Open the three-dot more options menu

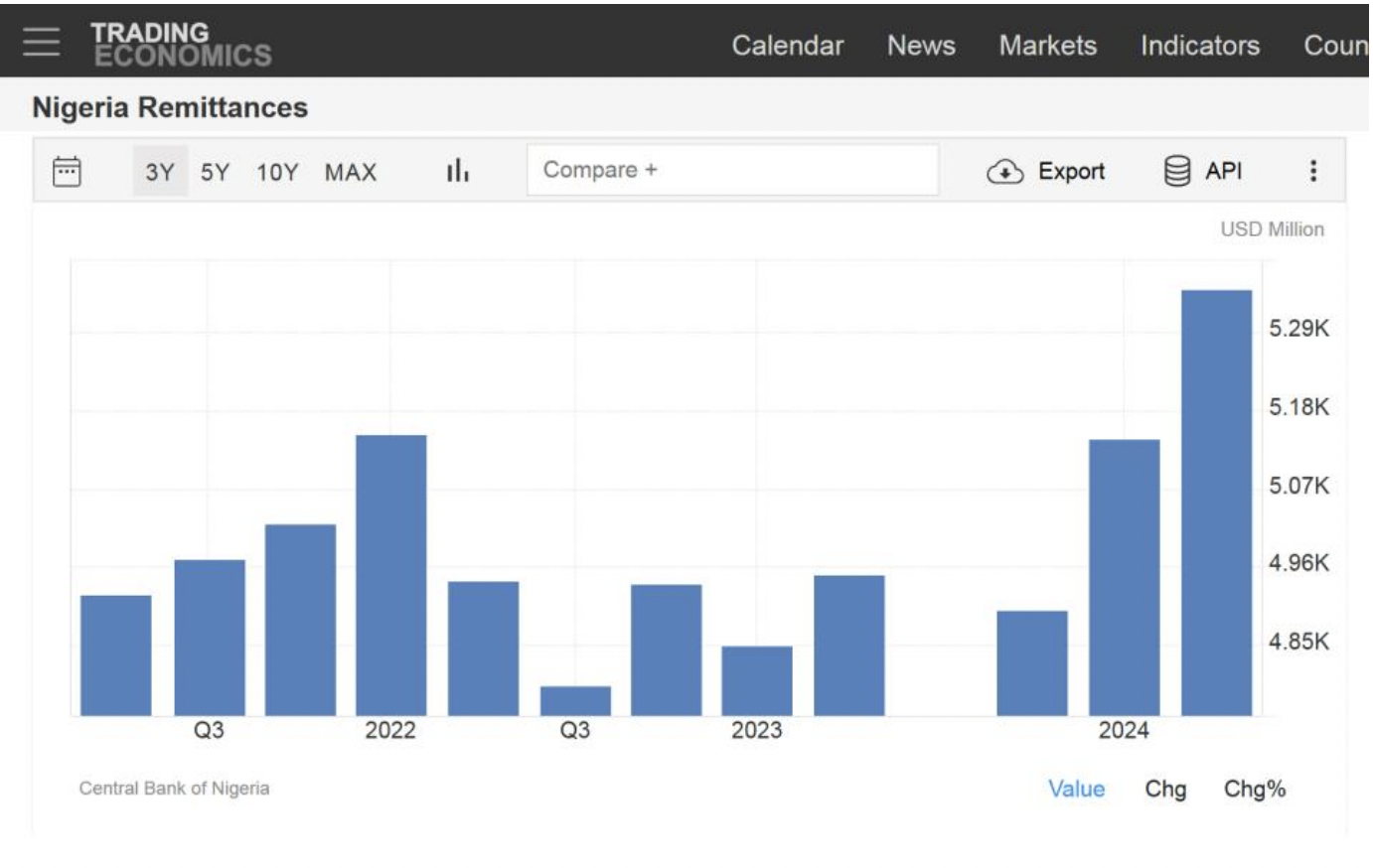pos(1312,171)
